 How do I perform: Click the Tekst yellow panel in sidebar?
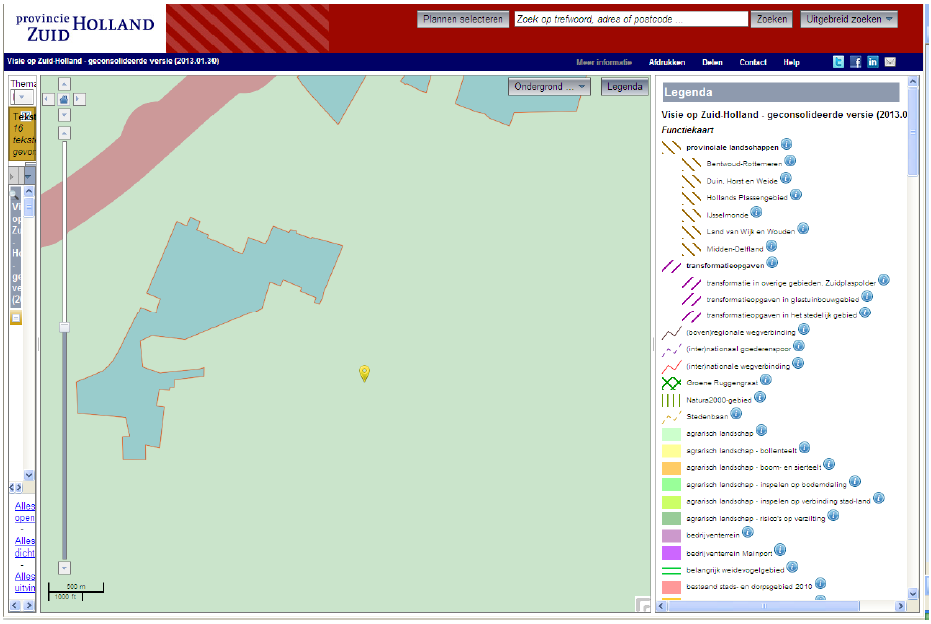tap(23, 134)
